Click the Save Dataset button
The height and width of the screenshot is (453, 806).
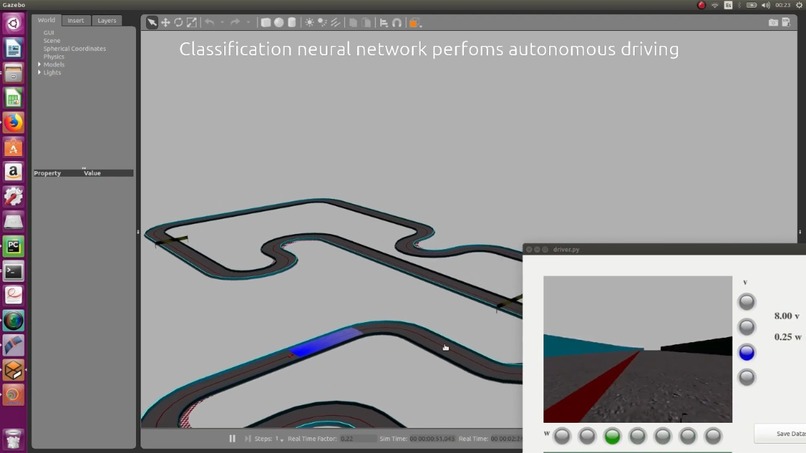(780, 433)
